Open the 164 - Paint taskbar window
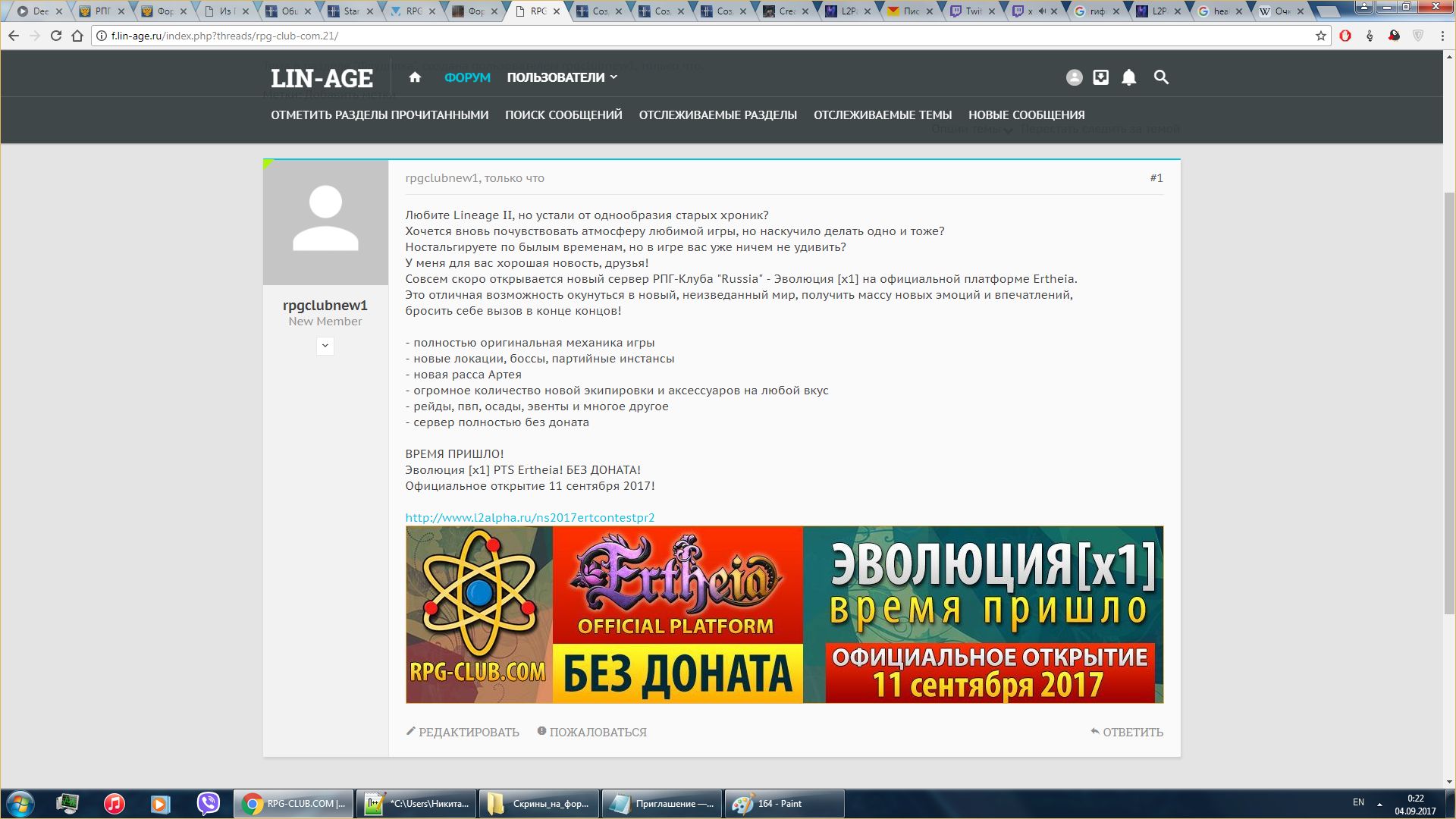Viewport: 1456px width, 819px height. click(x=784, y=804)
